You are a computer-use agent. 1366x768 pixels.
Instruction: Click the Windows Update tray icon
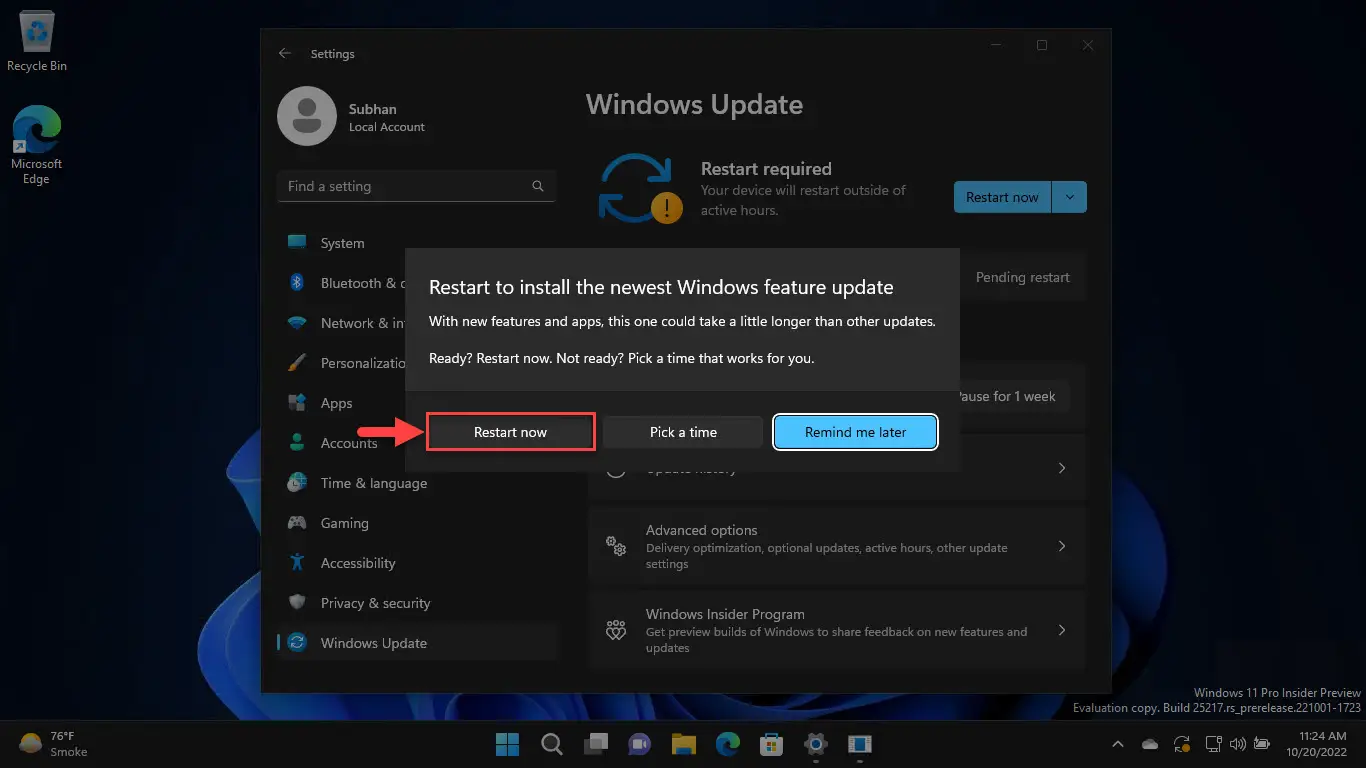[x=1182, y=744]
